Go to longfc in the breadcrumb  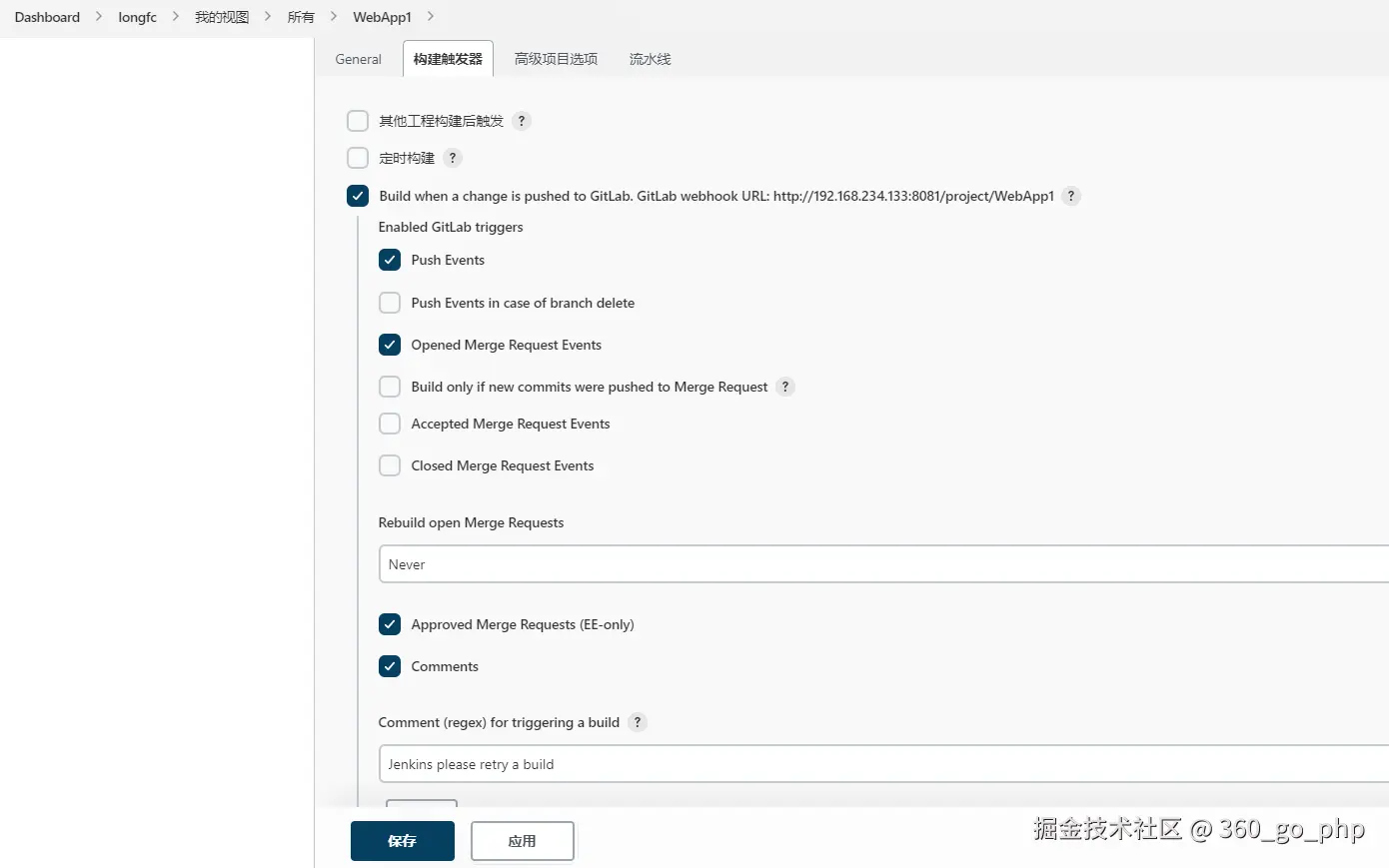tap(137, 17)
